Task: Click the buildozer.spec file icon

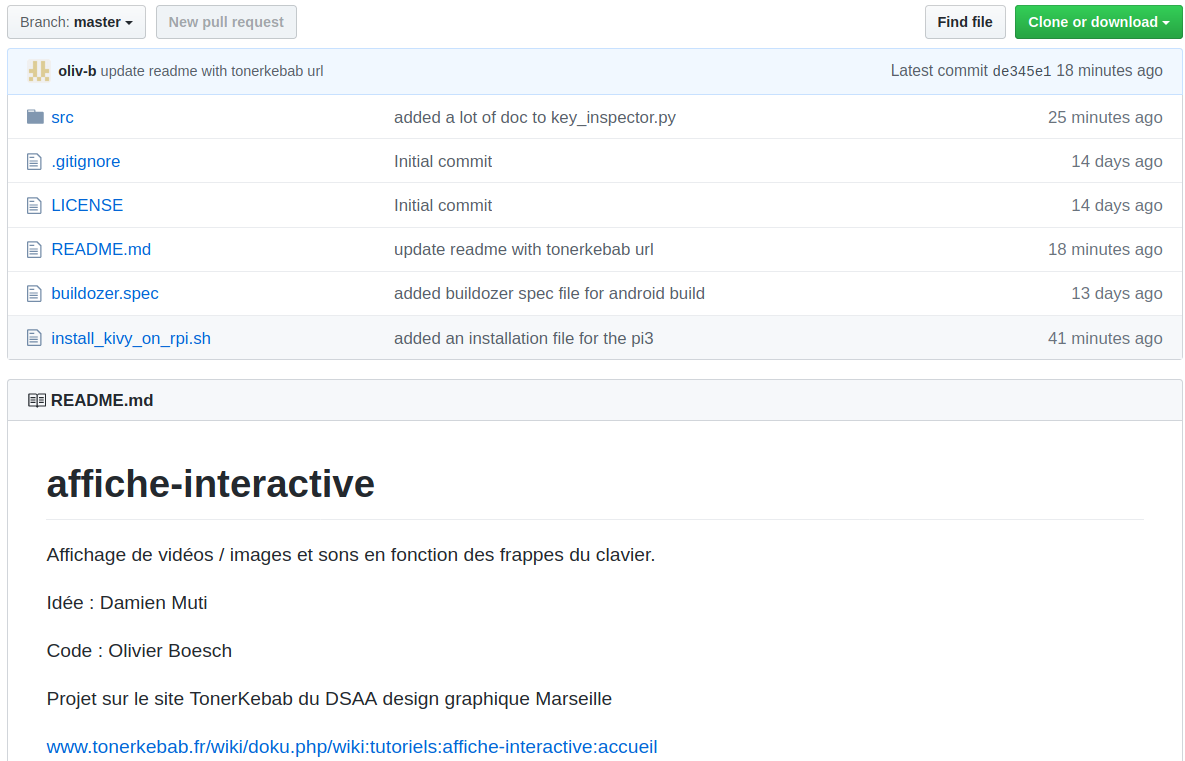Action: pos(35,293)
